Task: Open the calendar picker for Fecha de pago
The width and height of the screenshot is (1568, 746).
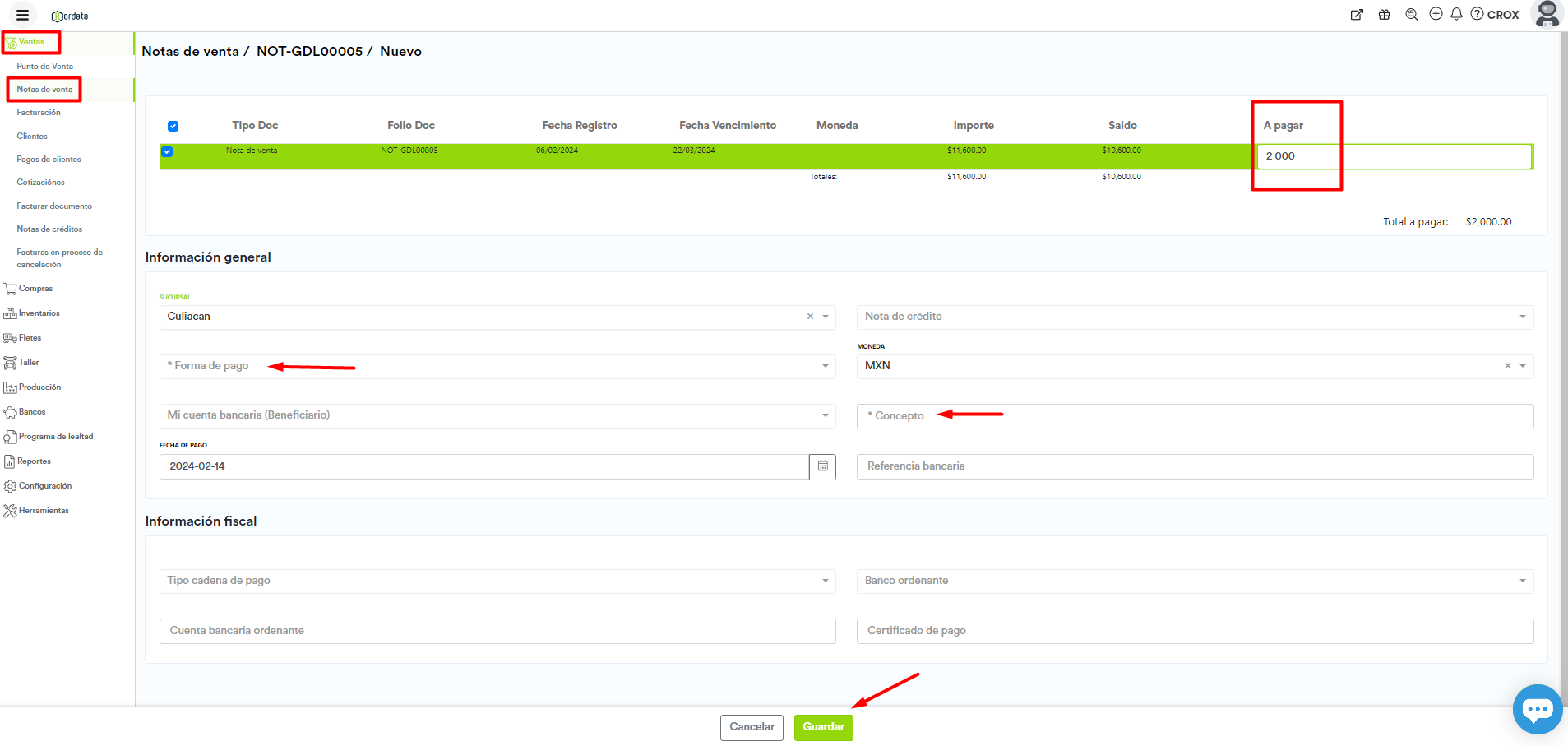Action: point(822,466)
